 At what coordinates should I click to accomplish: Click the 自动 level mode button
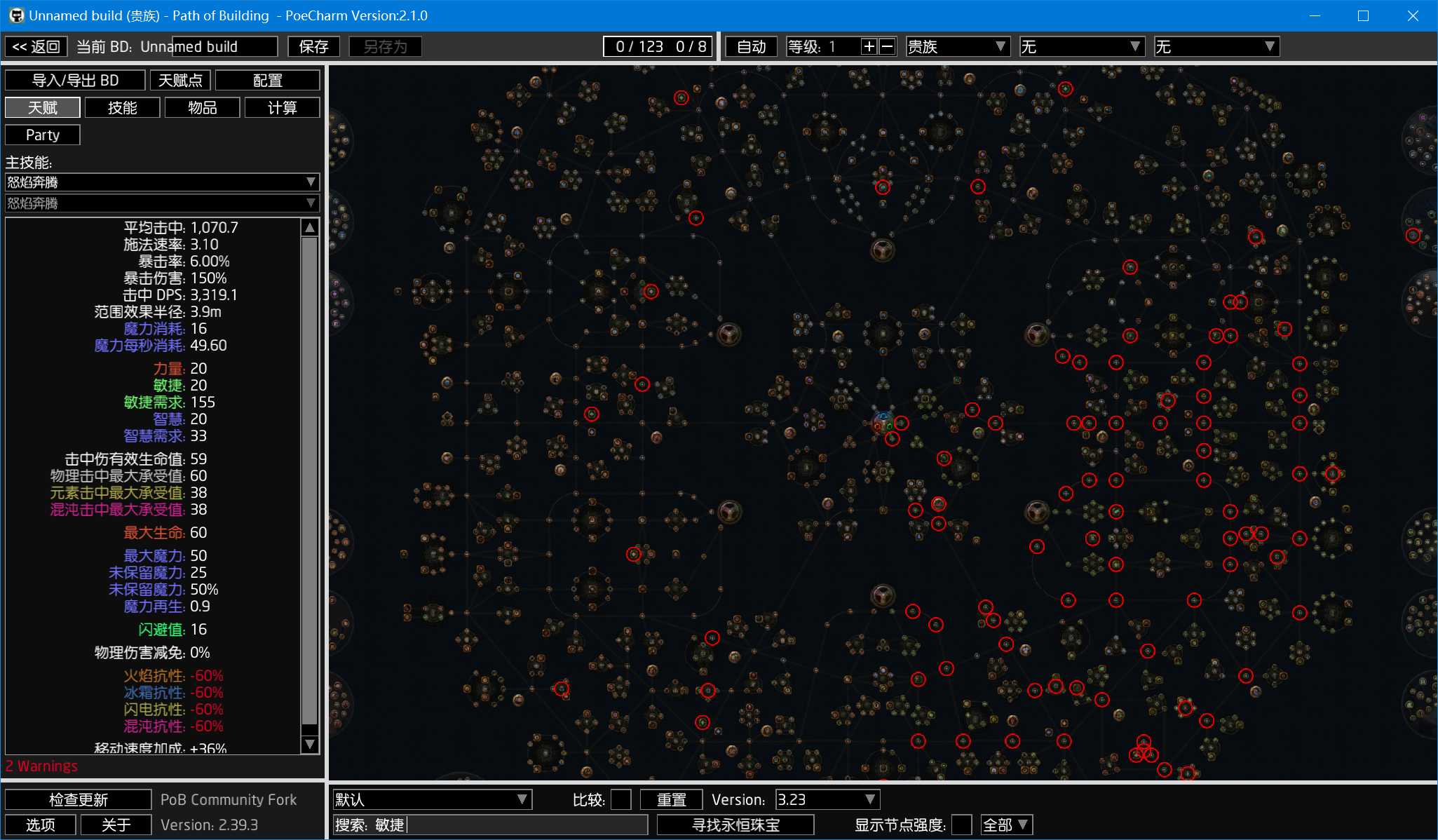(x=751, y=47)
